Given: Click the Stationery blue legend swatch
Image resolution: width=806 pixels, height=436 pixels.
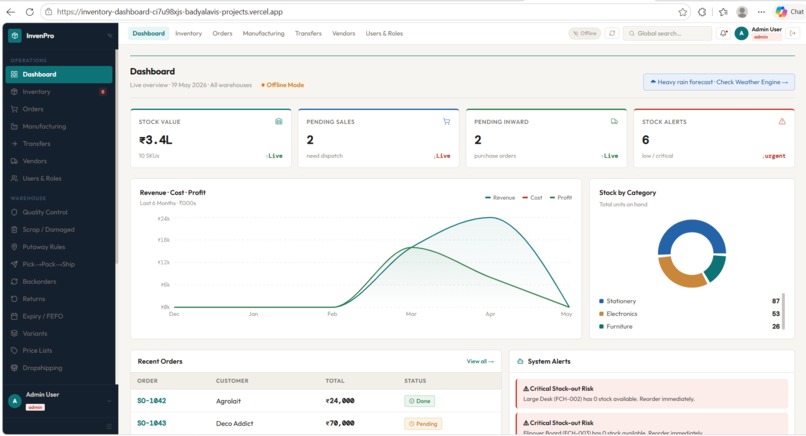Looking at the screenshot, I should [x=601, y=301].
